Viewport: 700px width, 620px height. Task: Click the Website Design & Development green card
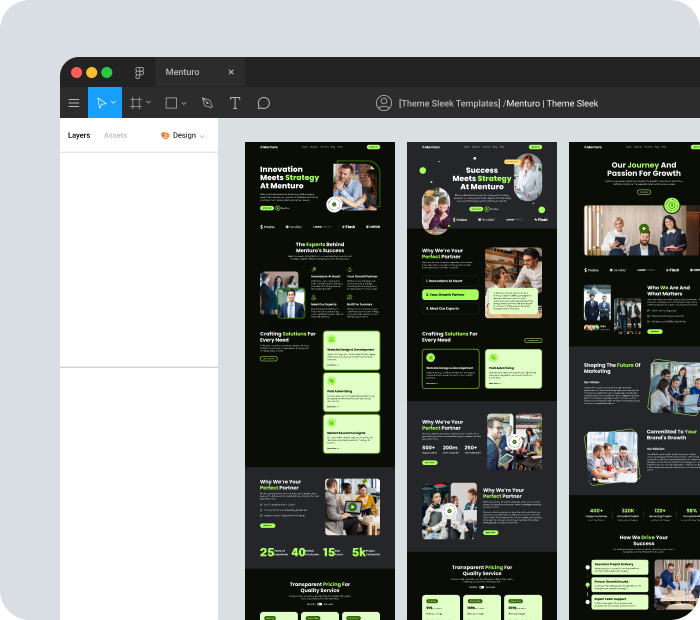[352, 350]
